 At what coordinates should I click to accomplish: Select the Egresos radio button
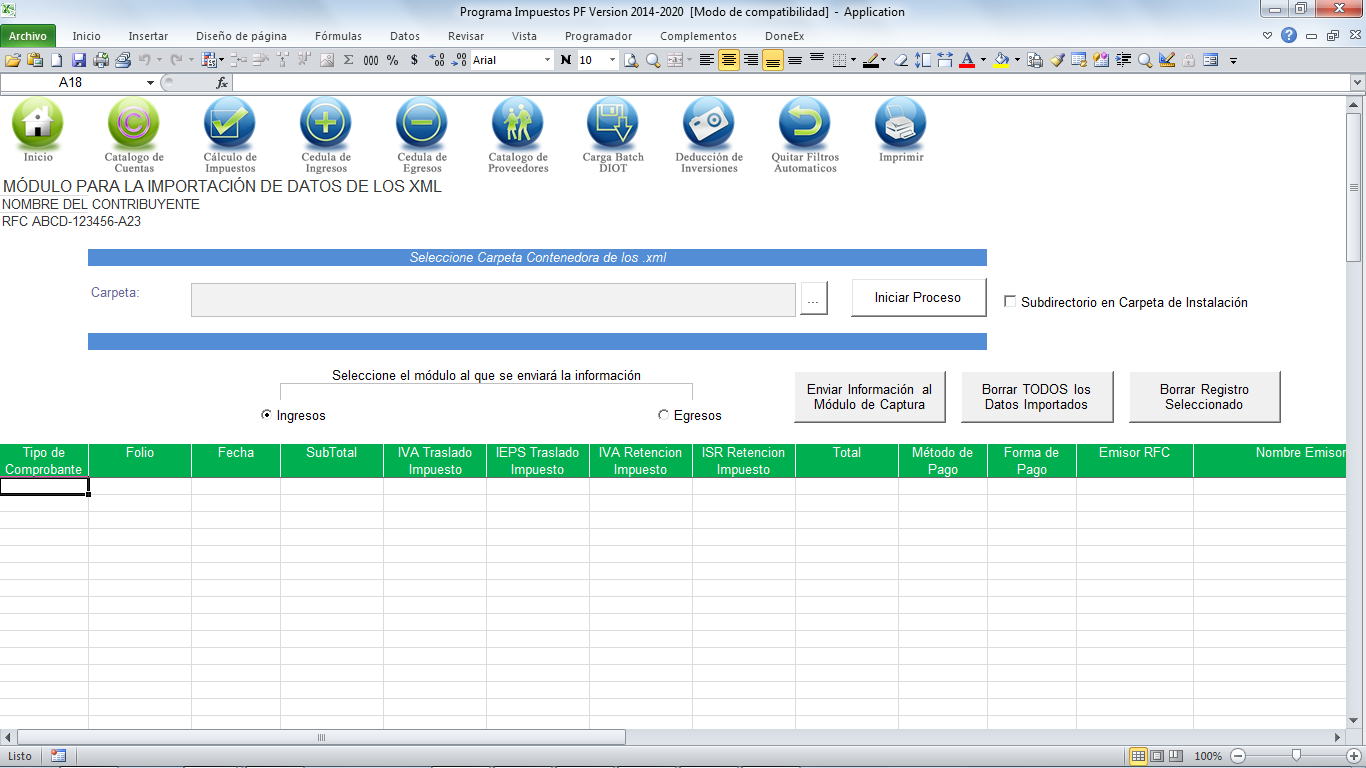coord(663,415)
